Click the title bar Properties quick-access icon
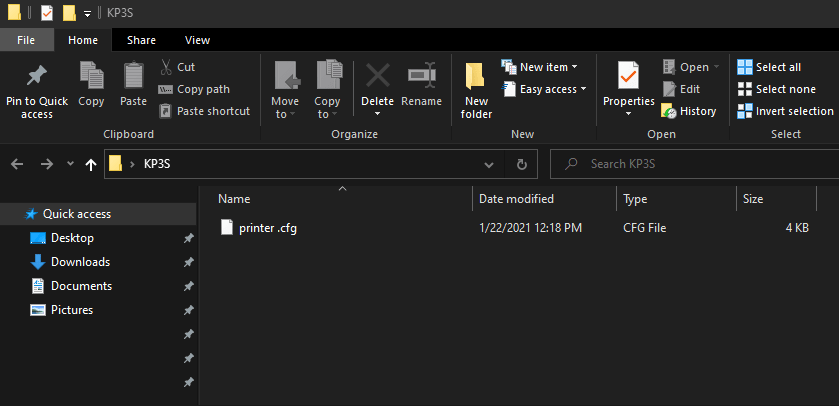This screenshot has height=406, width=839. click(47, 13)
